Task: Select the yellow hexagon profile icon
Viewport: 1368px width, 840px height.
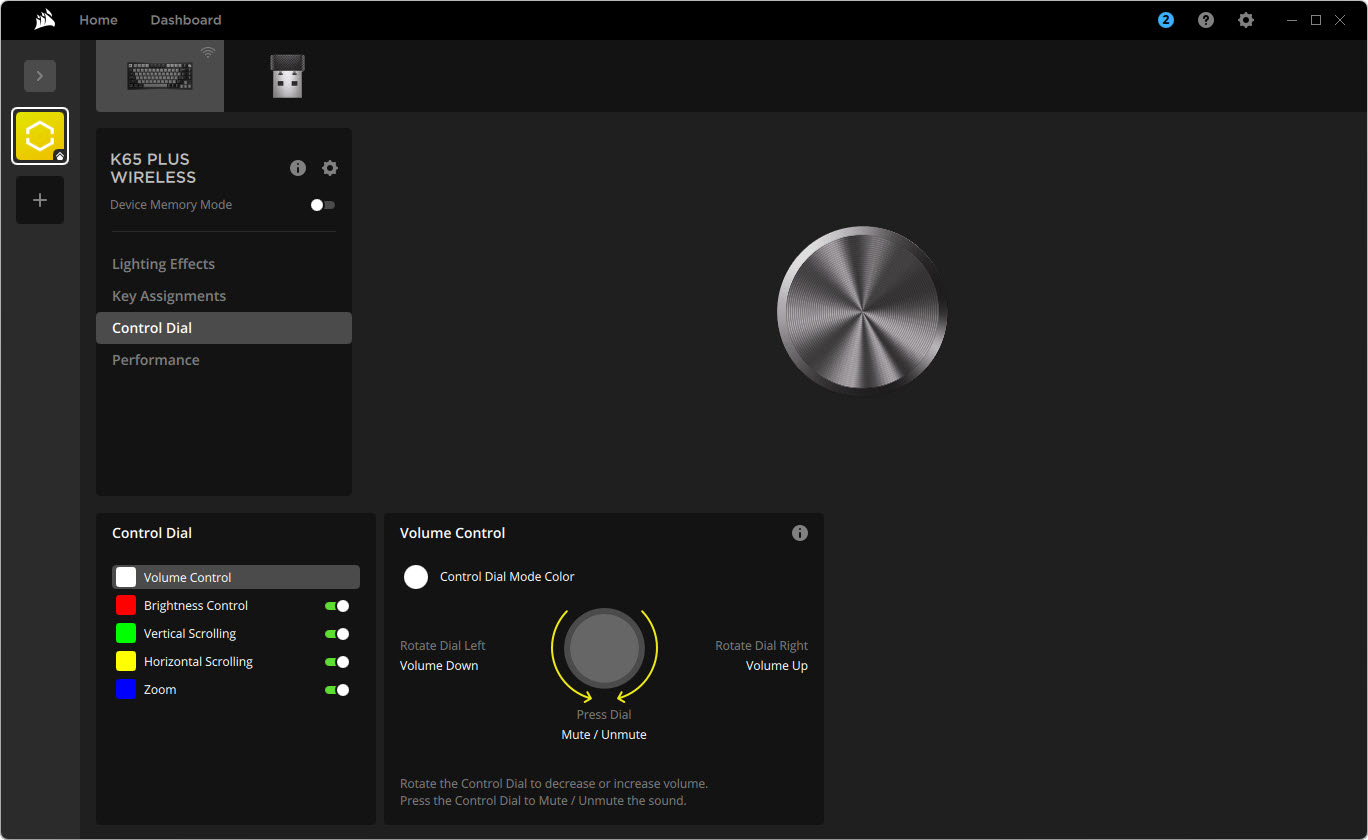Action: click(x=40, y=136)
